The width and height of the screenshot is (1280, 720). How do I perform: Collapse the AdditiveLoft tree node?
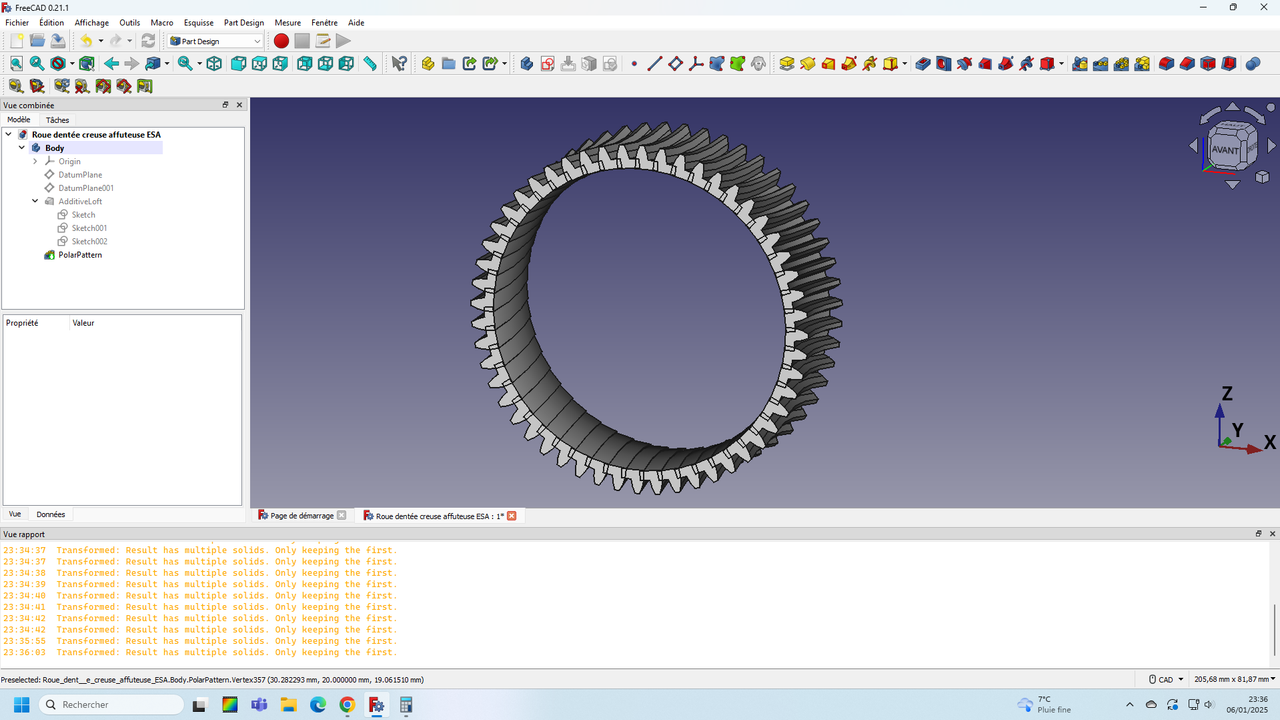[35, 201]
